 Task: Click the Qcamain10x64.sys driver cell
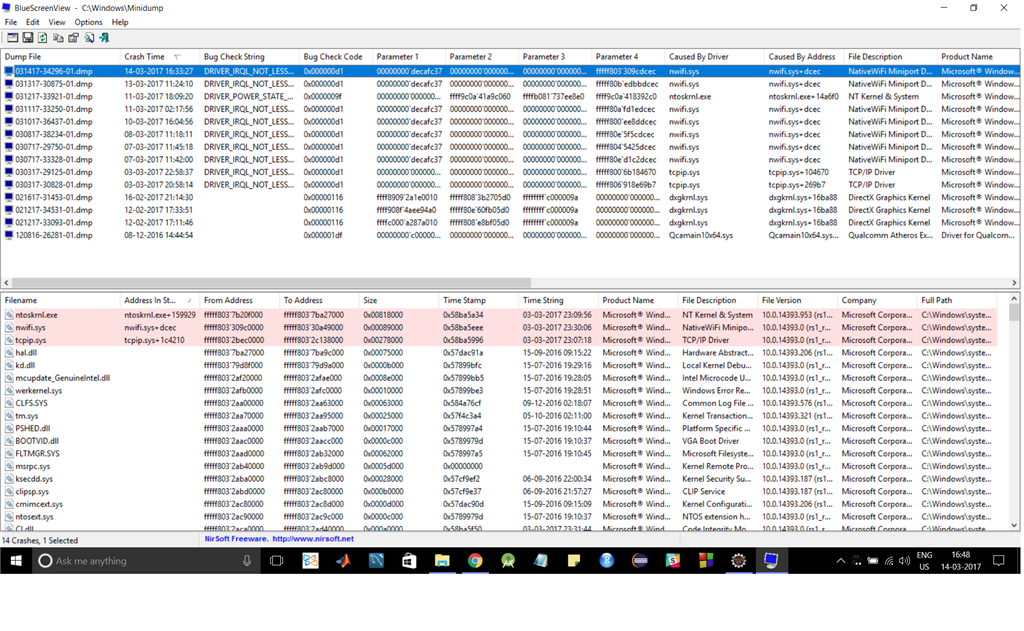pos(701,235)
